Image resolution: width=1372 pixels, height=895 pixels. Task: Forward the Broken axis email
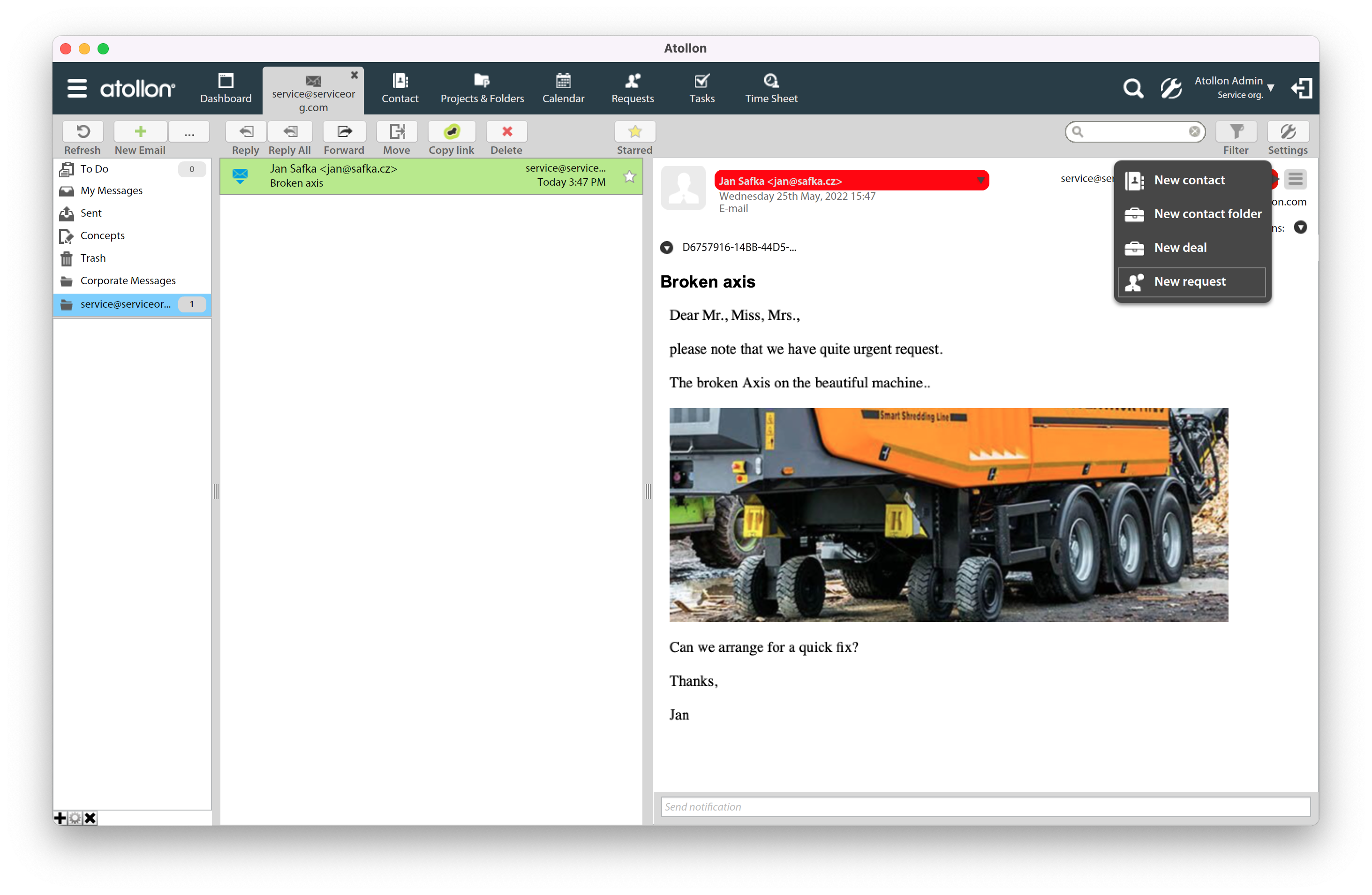[x=344, y=137]
